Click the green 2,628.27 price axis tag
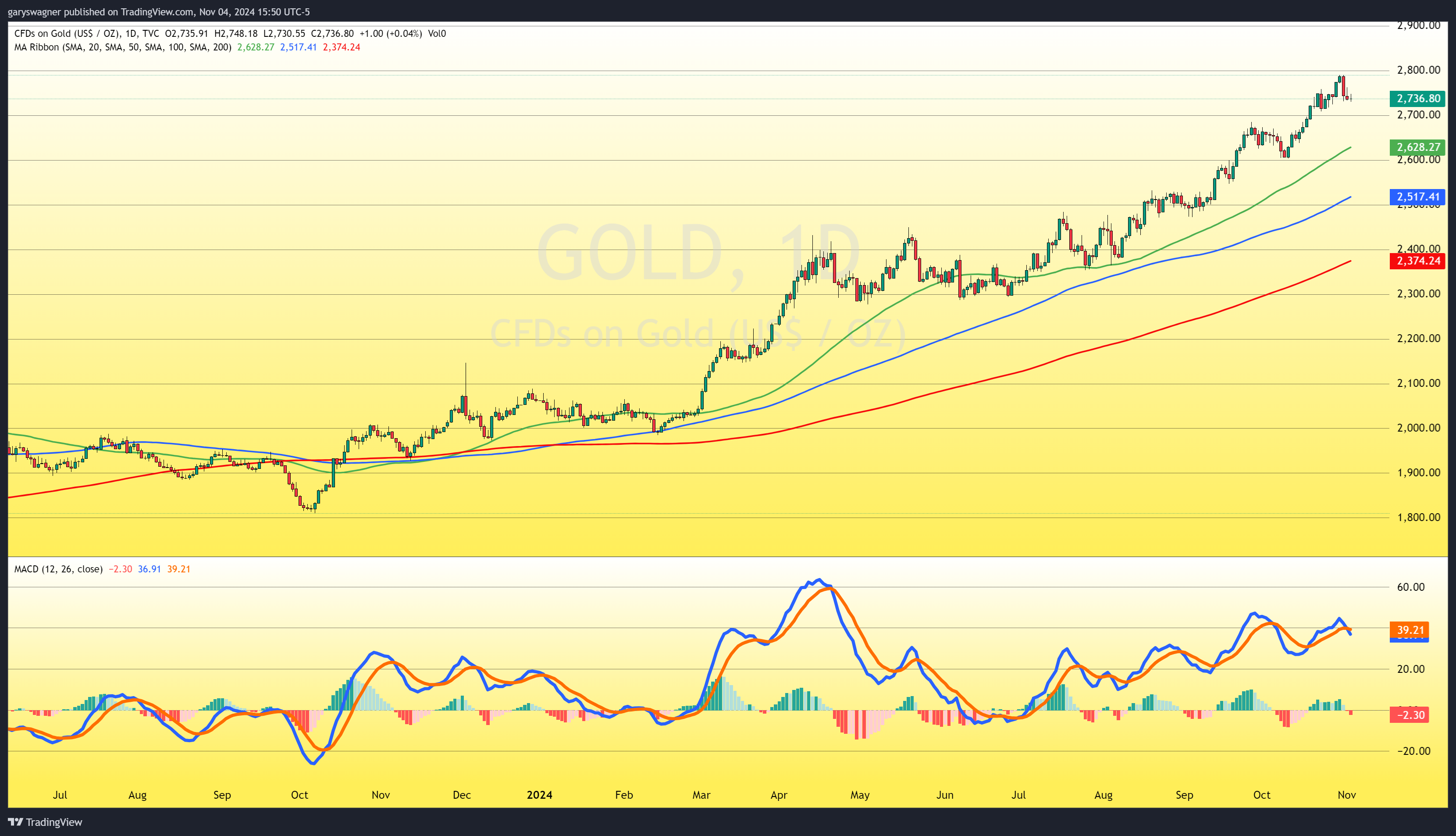1456x836 pixels. [1417, 147]
